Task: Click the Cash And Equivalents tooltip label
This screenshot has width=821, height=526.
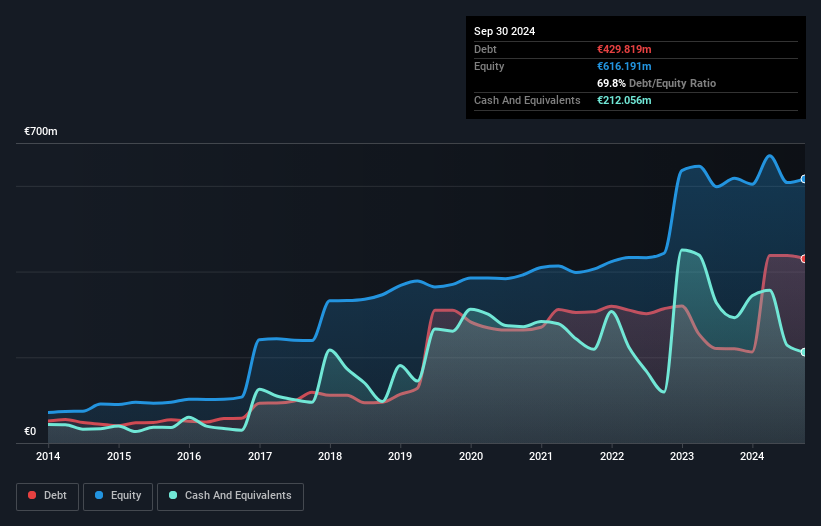Action: coord(527,100)
